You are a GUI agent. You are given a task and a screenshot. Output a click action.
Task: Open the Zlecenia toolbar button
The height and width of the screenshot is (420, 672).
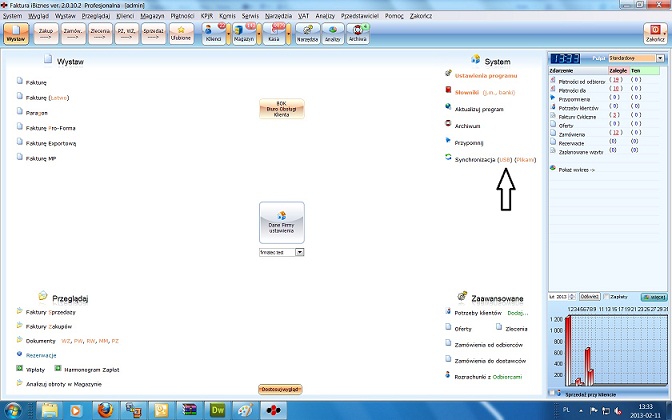point(100,33)
